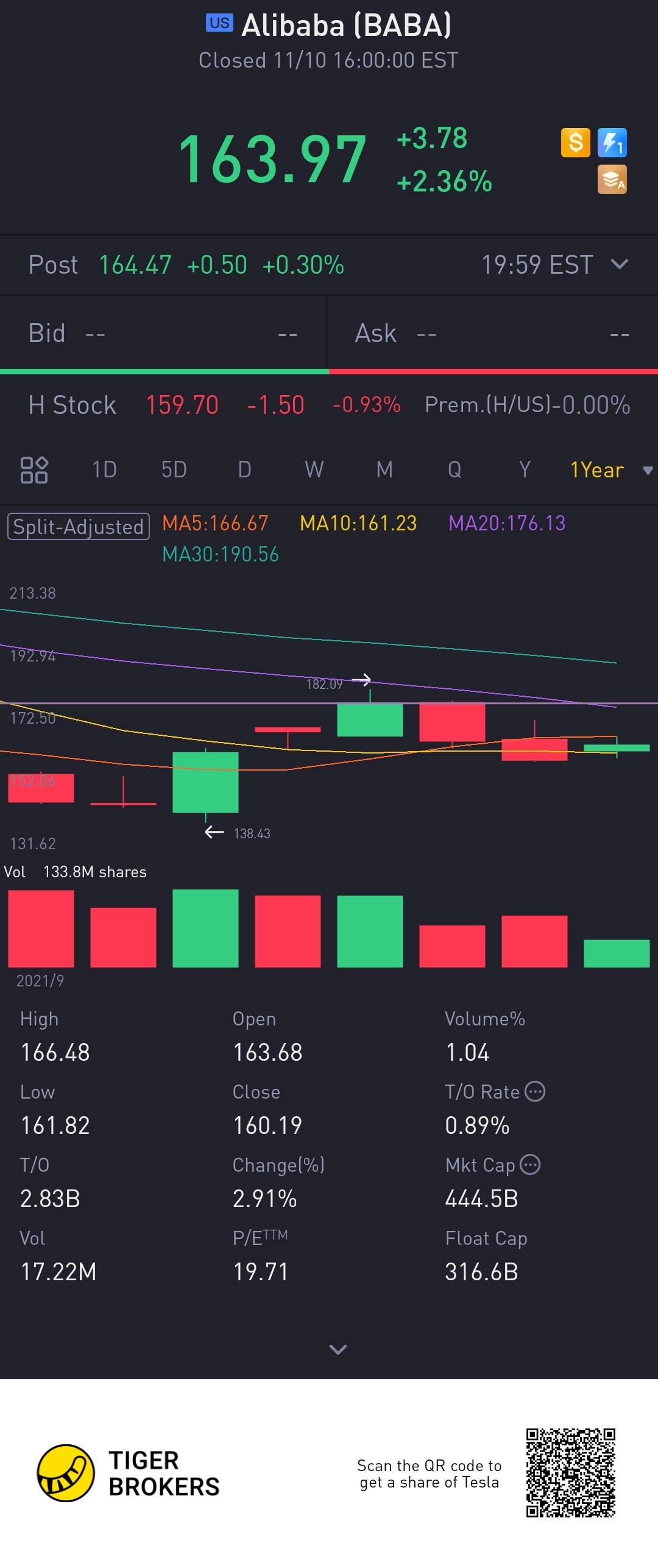The image size is (658, 1568).
Task: Tap the Float Cap value 316.6B
Action: tap(482, 1272)
